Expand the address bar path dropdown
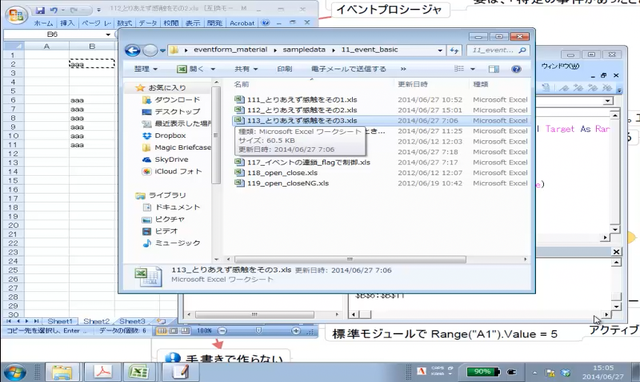640x382 pixels. click(440, 50)
